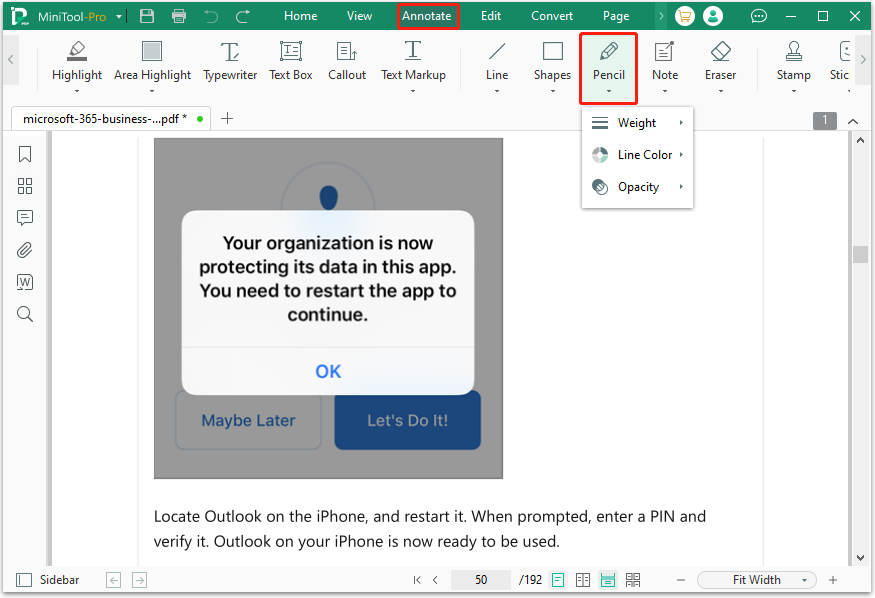Screen dimensions: 875x598
Task: Add a Callout annotation
Action: pos(347,61)
